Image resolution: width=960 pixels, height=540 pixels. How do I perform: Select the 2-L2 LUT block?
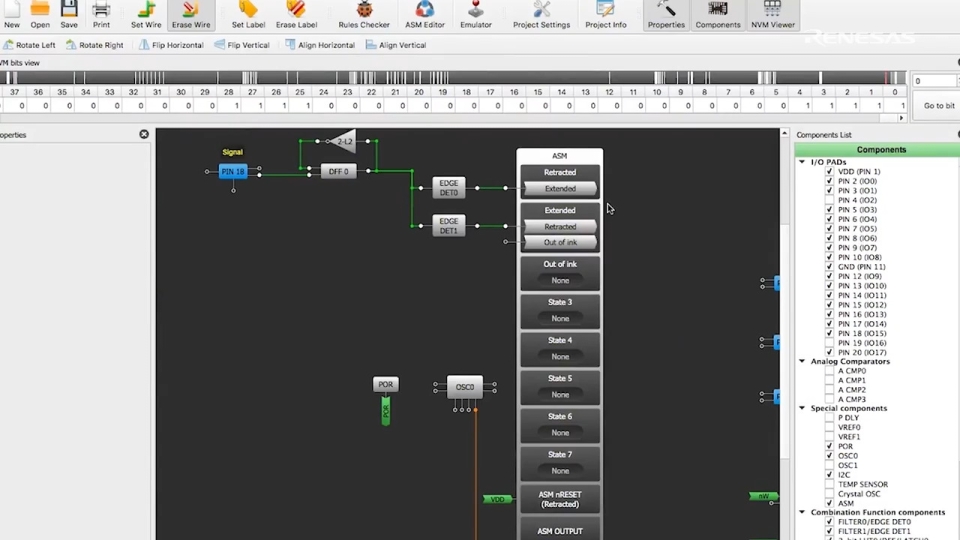click(343, 141)
